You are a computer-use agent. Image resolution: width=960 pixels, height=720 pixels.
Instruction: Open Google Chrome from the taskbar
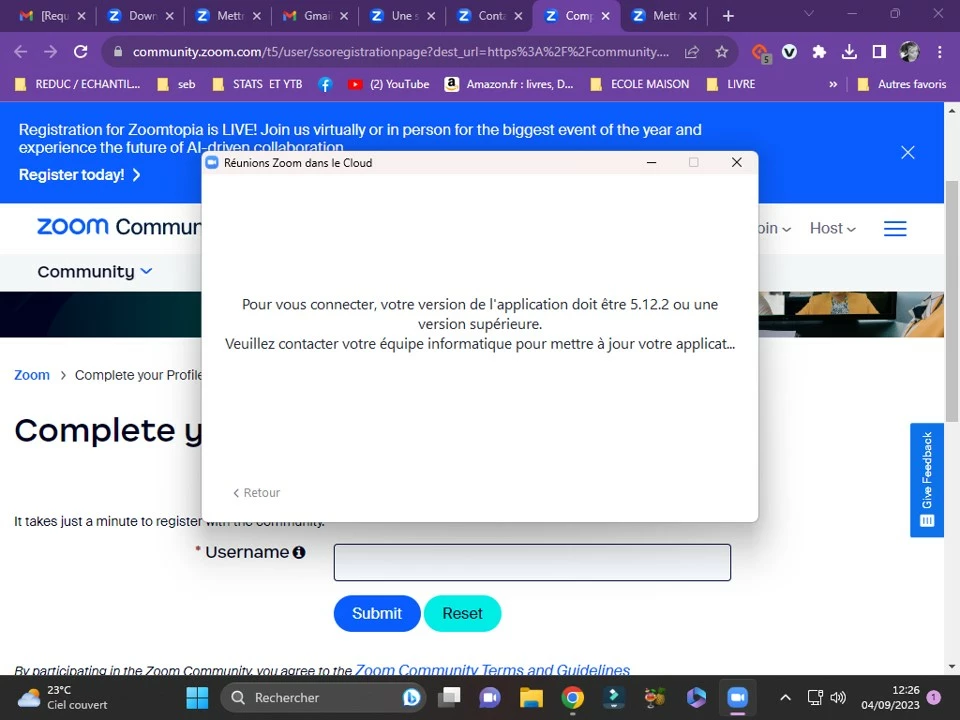[572, 697]
